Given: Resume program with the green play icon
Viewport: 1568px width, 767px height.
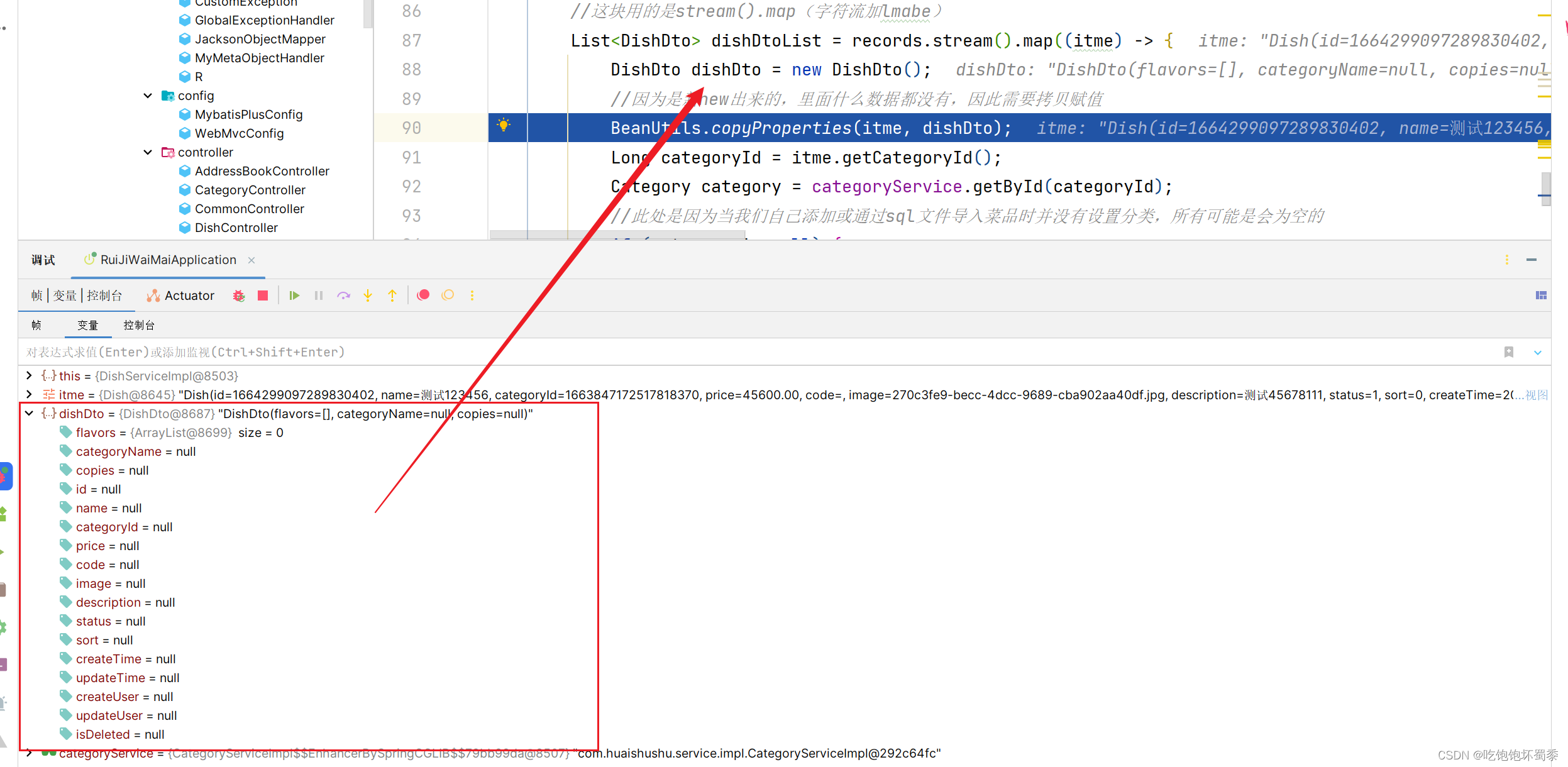Looking at the screenshot, I should pyautogui.click(x=294, y=295).
